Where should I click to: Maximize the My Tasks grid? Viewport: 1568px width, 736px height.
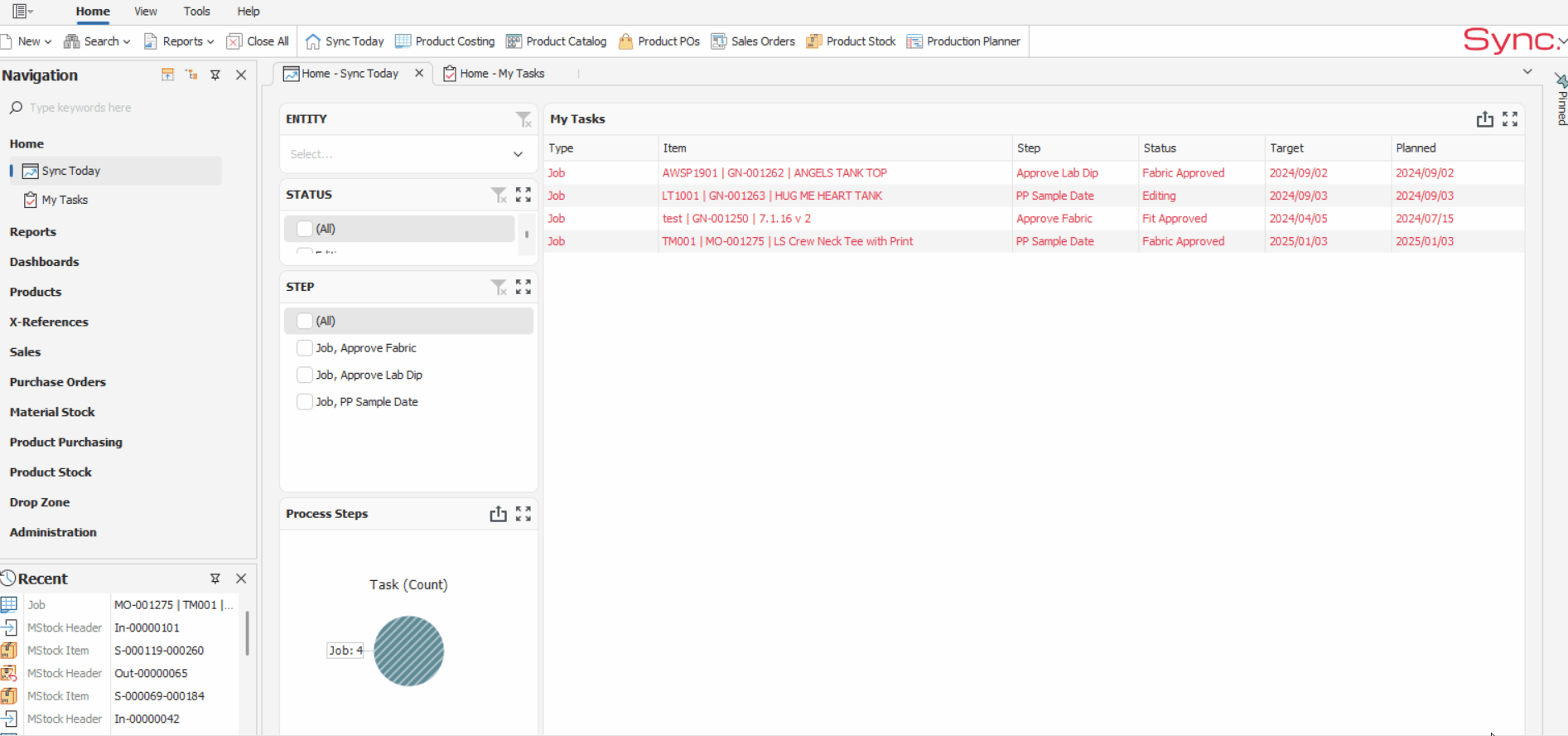tap(1510, 119)
